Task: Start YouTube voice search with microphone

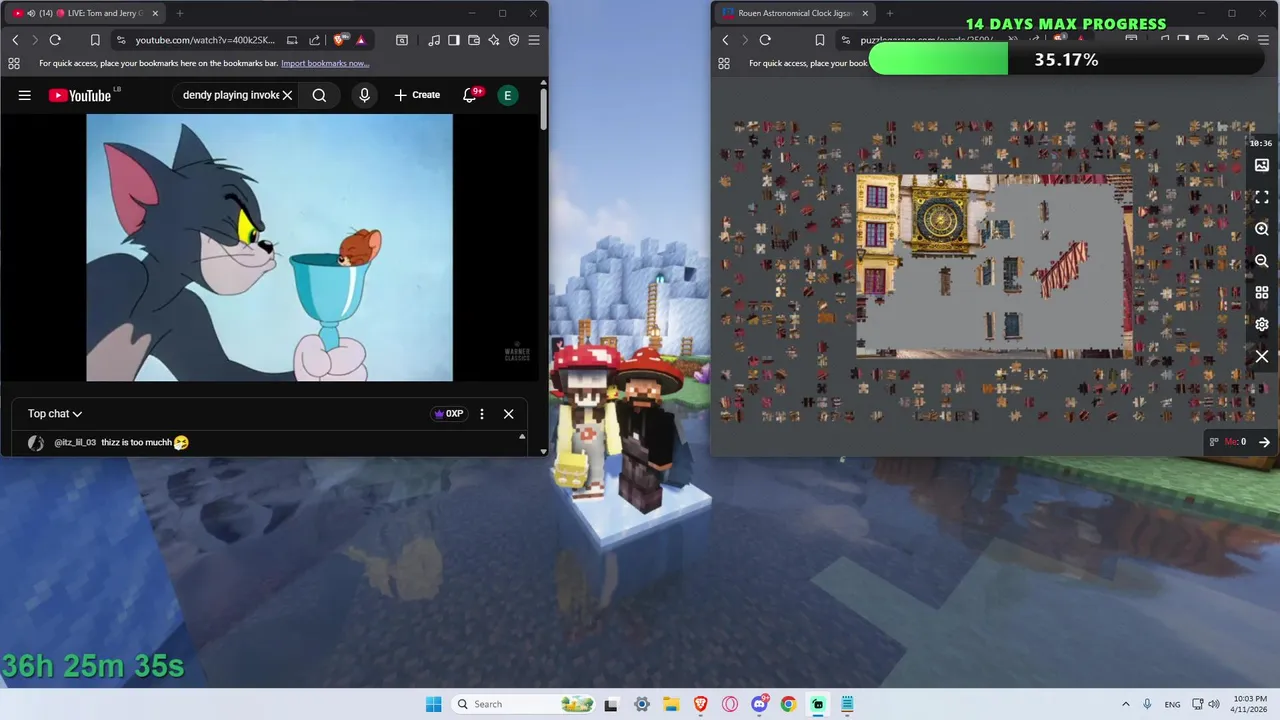Action: point(364,95)
